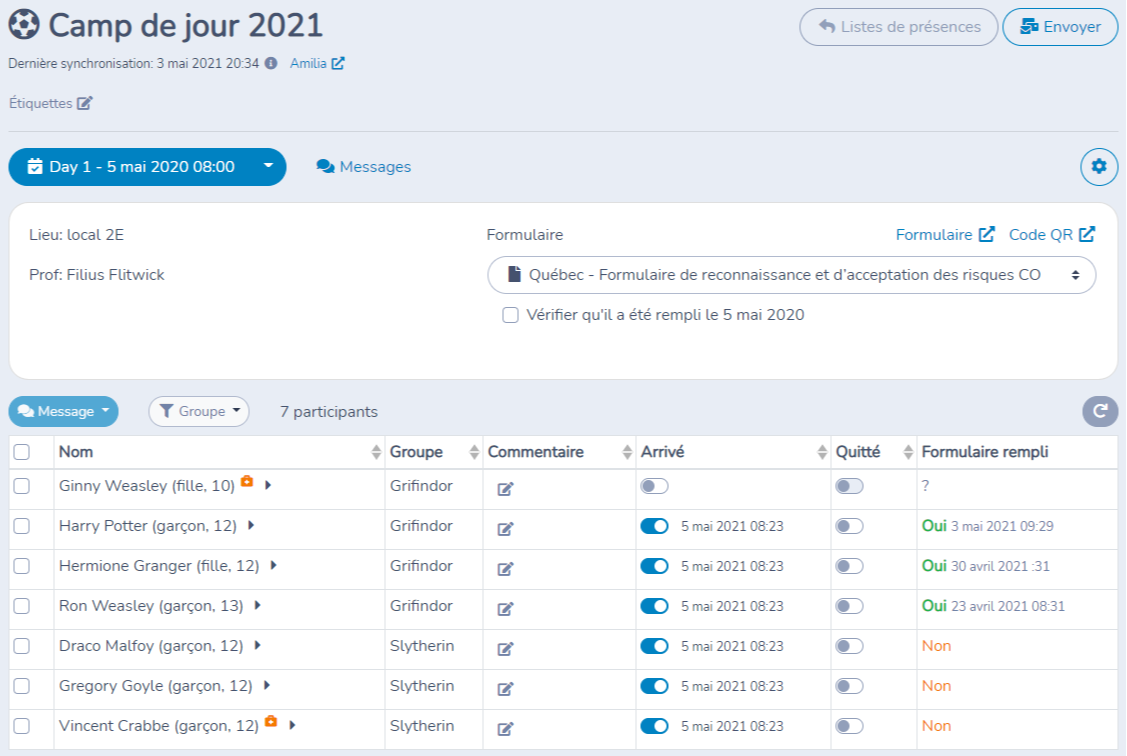Click the Envoyer button

point(1060,27)
